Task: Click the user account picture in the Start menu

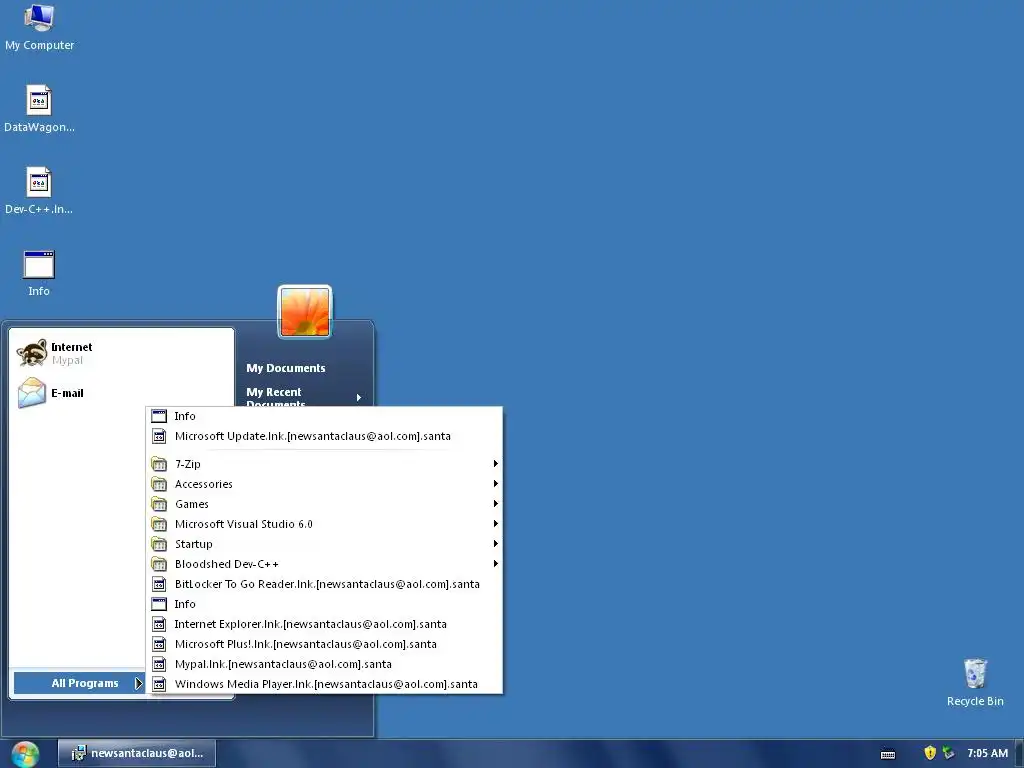Action: pyautogui.click(x=305, y=312)
